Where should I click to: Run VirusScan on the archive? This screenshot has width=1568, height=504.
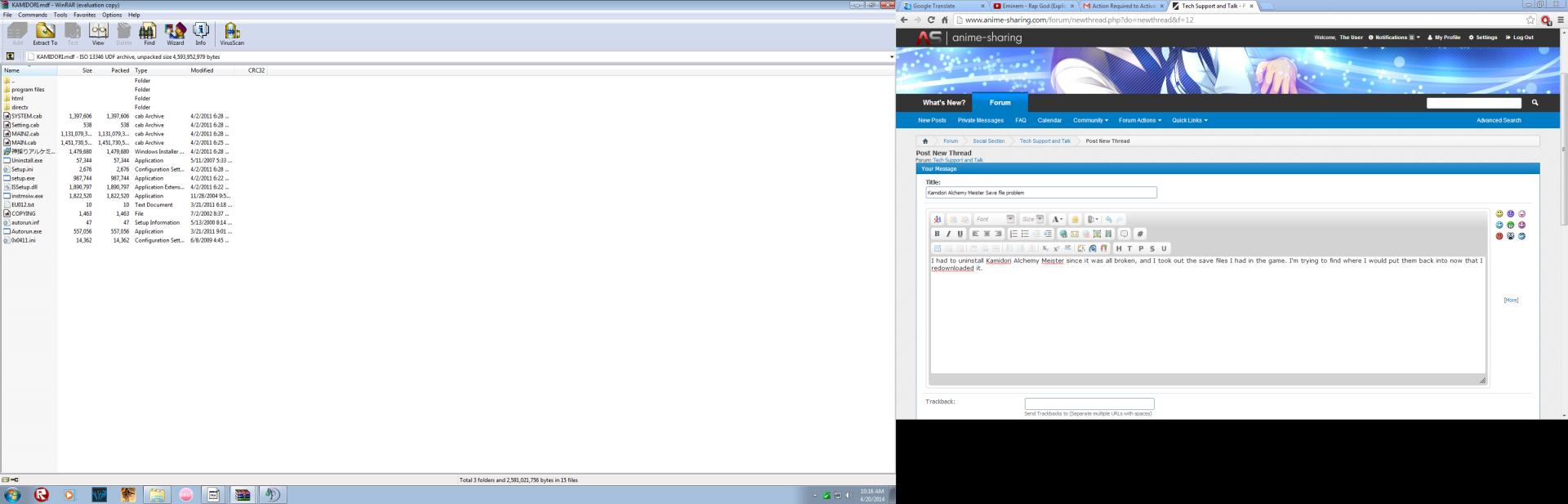[232, 33]
